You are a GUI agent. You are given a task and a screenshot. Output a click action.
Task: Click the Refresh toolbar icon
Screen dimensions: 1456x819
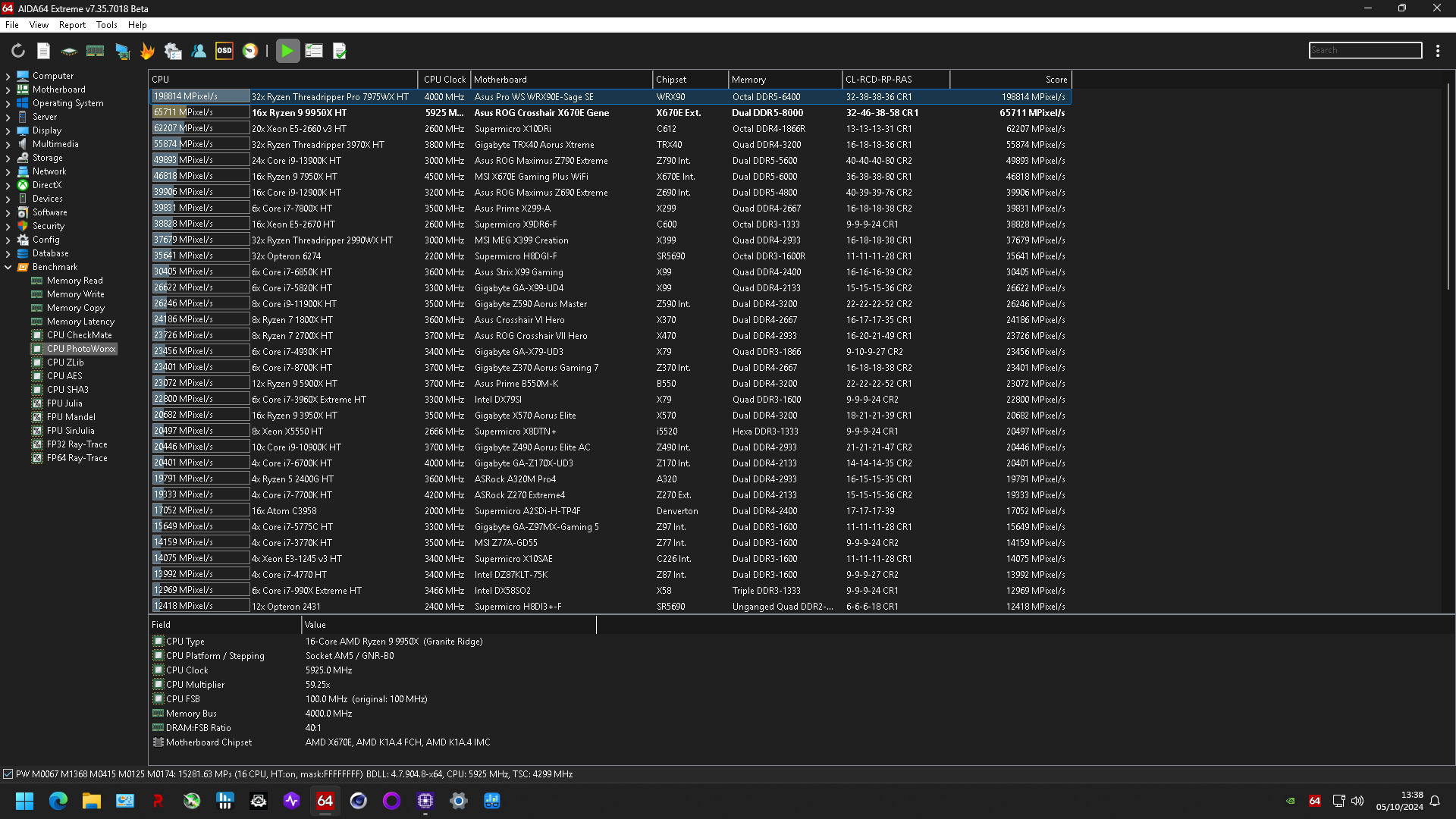pos(18,51)
